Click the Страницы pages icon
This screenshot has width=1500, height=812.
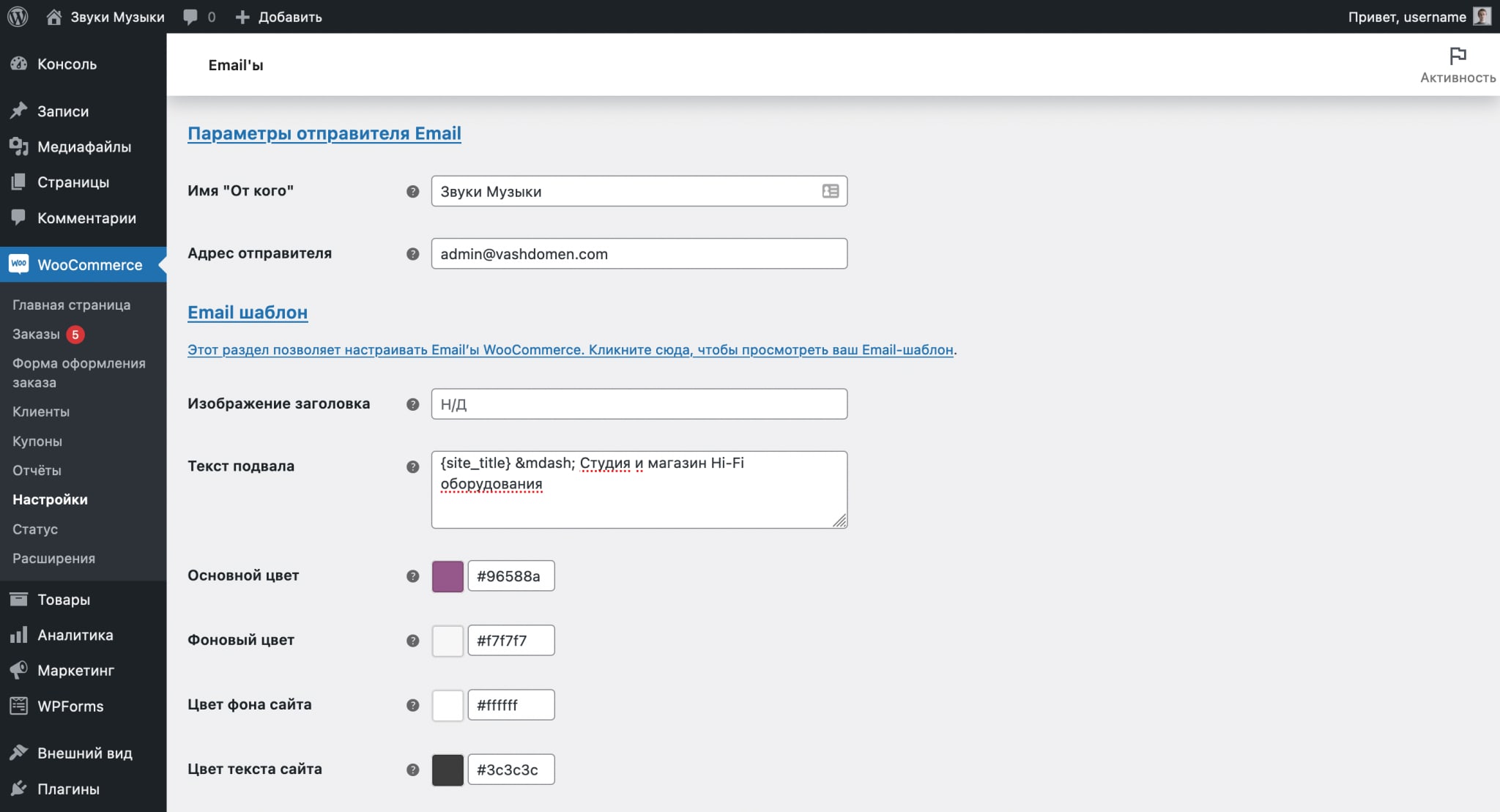[19, 182]
